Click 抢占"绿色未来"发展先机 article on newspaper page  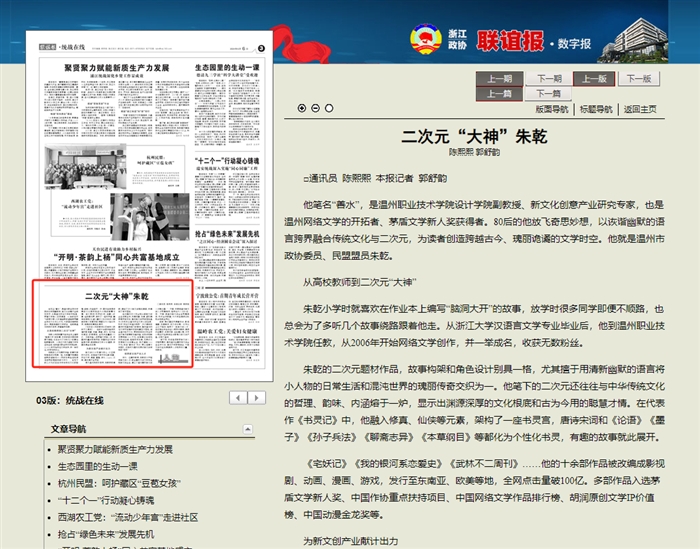[x=227, y=257]
